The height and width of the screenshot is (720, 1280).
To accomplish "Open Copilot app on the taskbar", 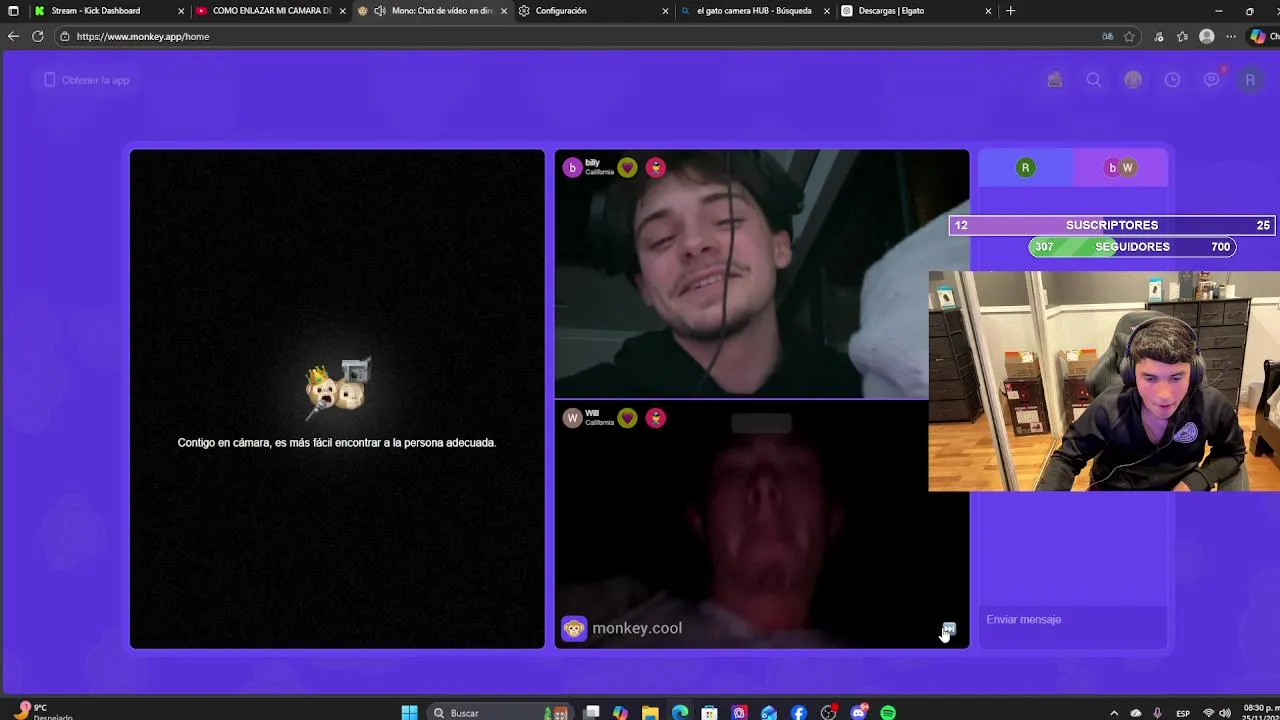I will (621, 712).
